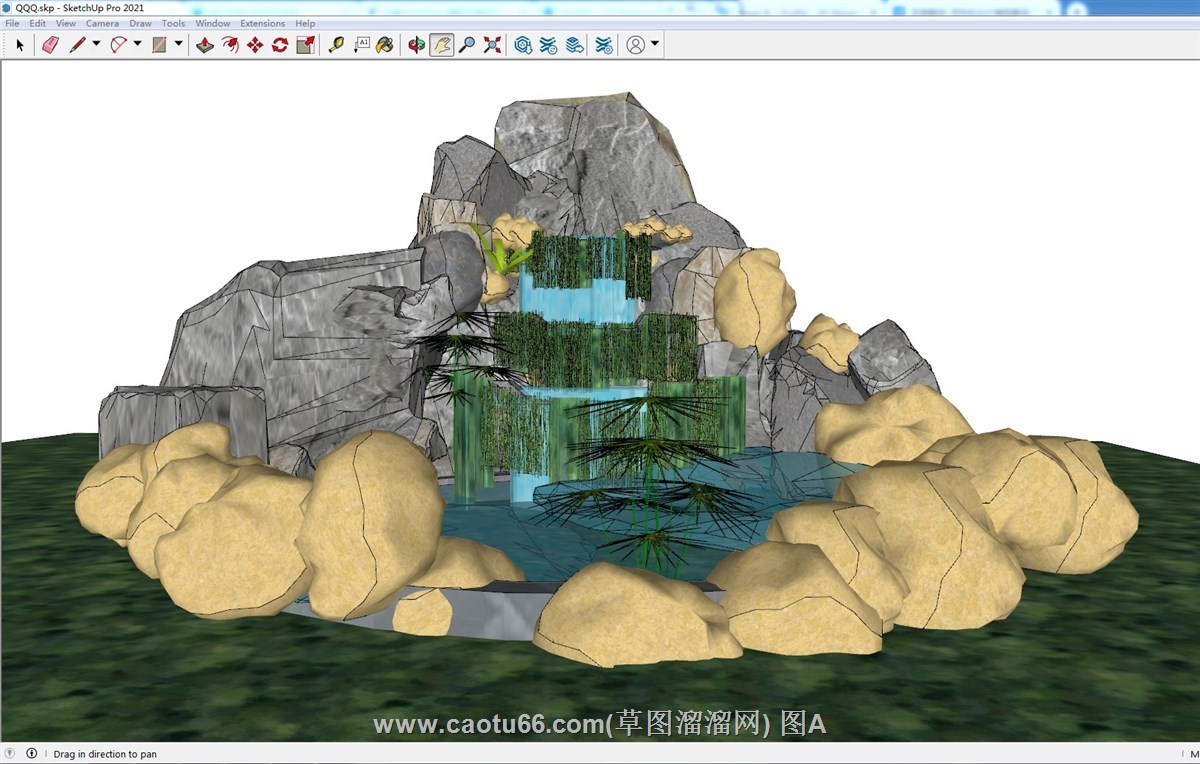Open the Camera menu

click(x=102, y=23)
